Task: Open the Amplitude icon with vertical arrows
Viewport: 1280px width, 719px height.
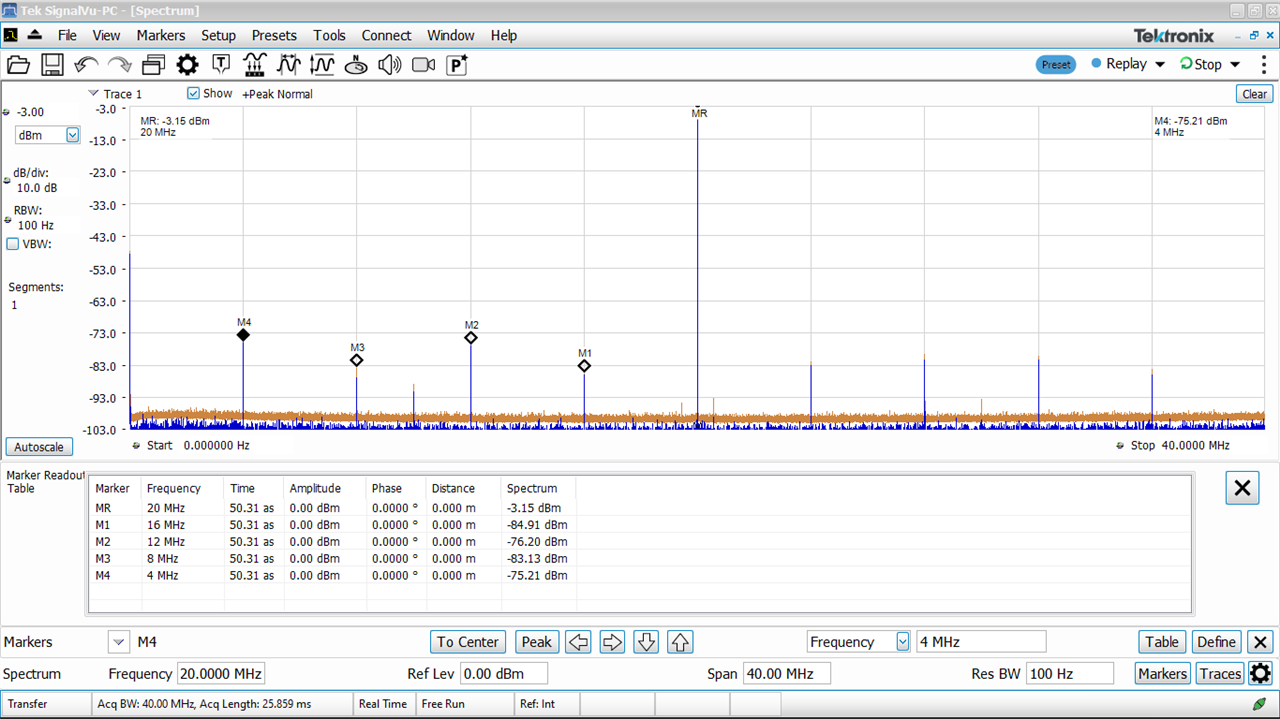Action: (x=322, y=65)
